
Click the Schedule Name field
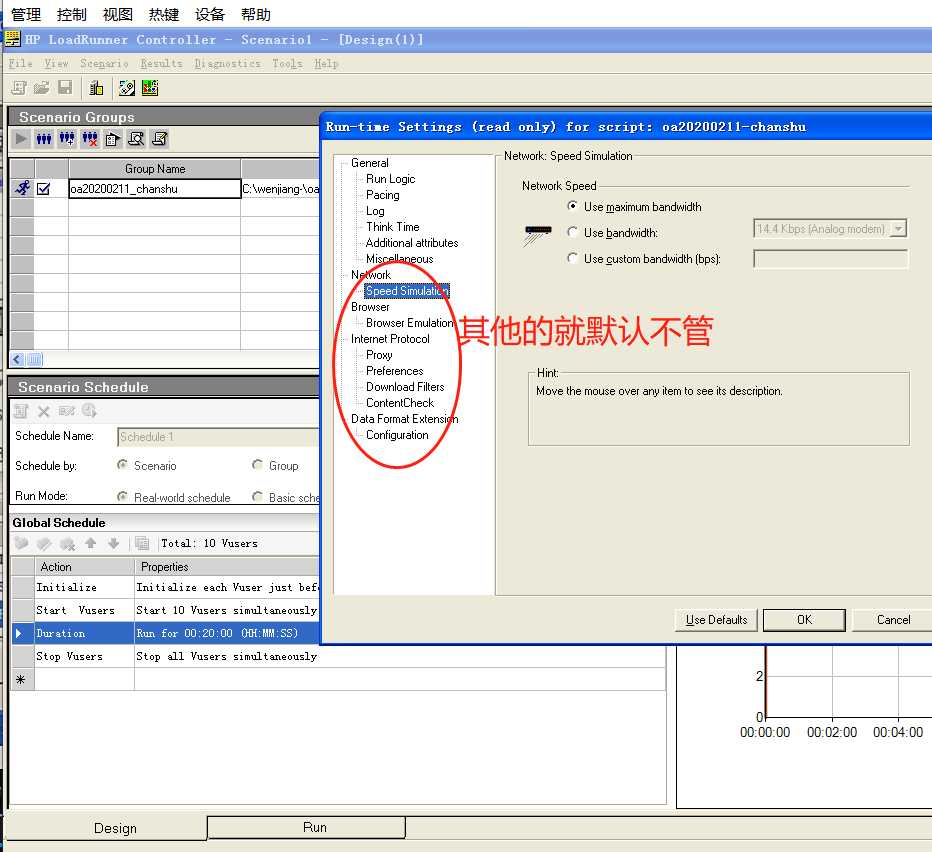[x=218, y=436]
